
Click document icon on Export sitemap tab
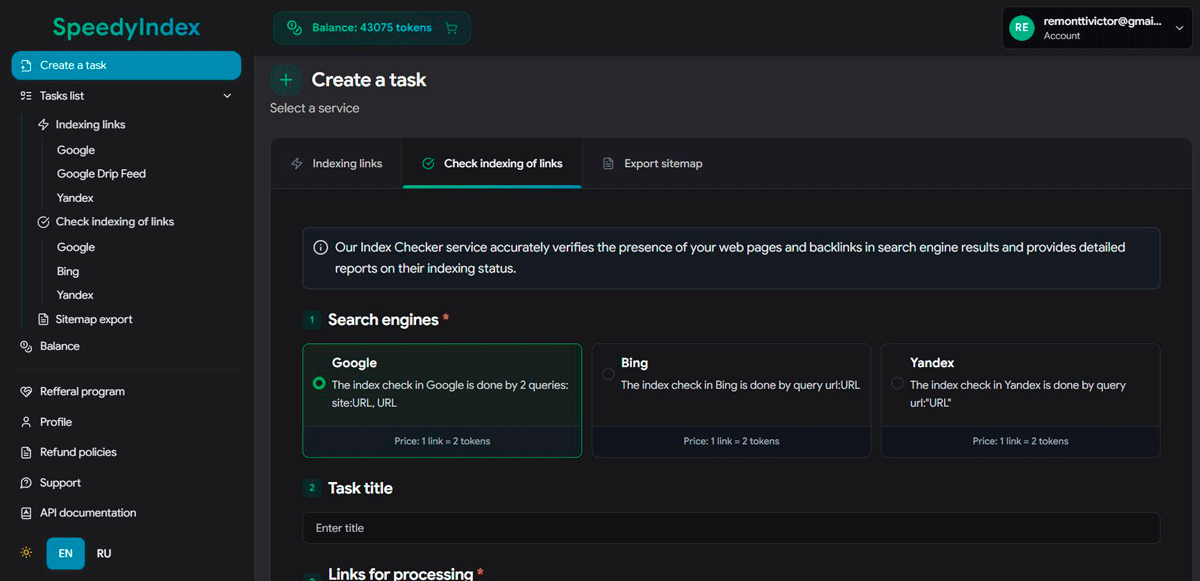pyautogui.click(x=608, y=164)
